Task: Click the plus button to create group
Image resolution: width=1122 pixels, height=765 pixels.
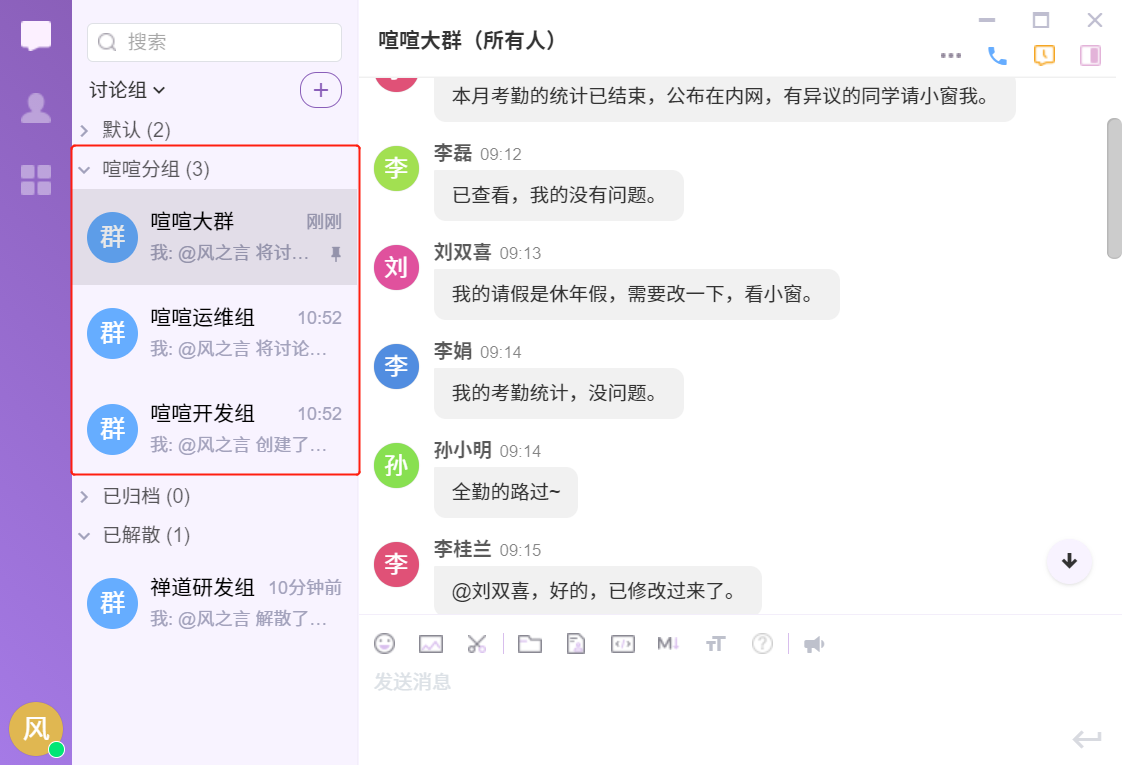Action: pyautogui.click(x=321, y=90)
